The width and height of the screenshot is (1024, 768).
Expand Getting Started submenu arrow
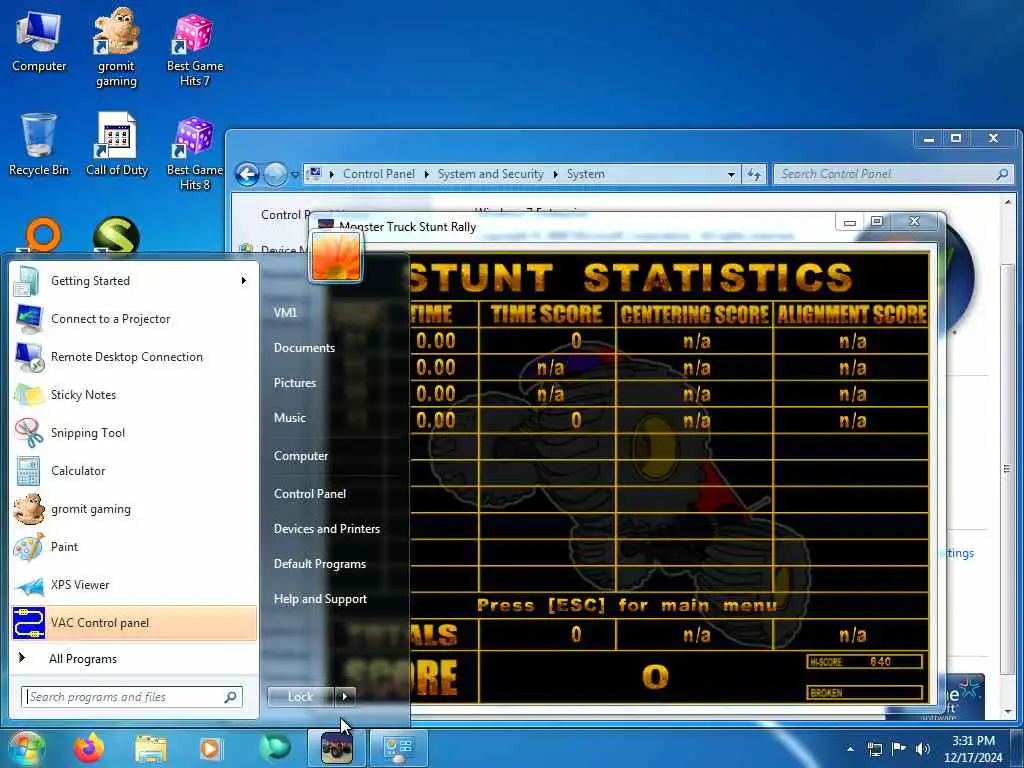coord(244,281)
